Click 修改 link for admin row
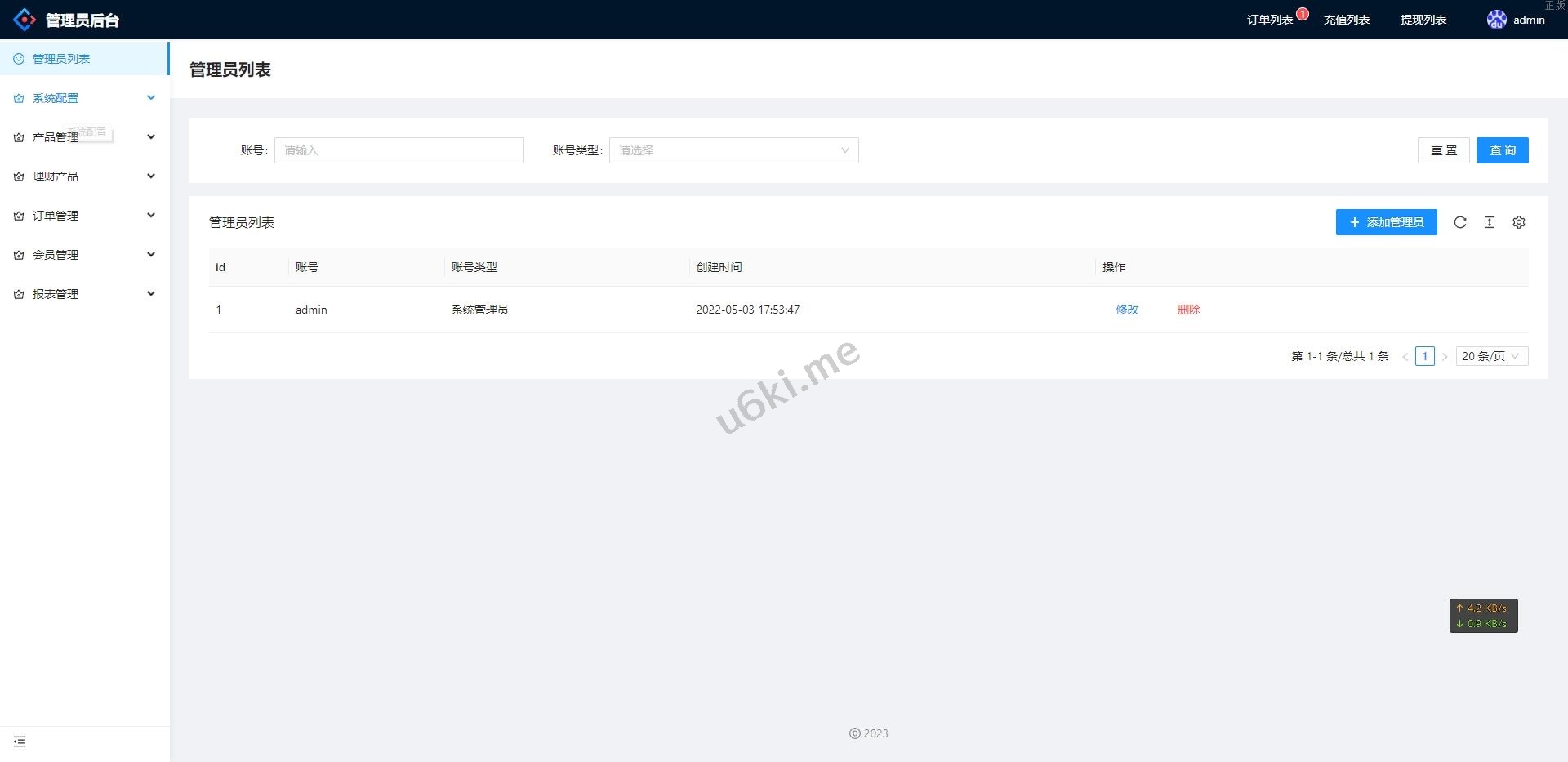The height and width of the screenshot is (762, 1568). coord(1127,310)
